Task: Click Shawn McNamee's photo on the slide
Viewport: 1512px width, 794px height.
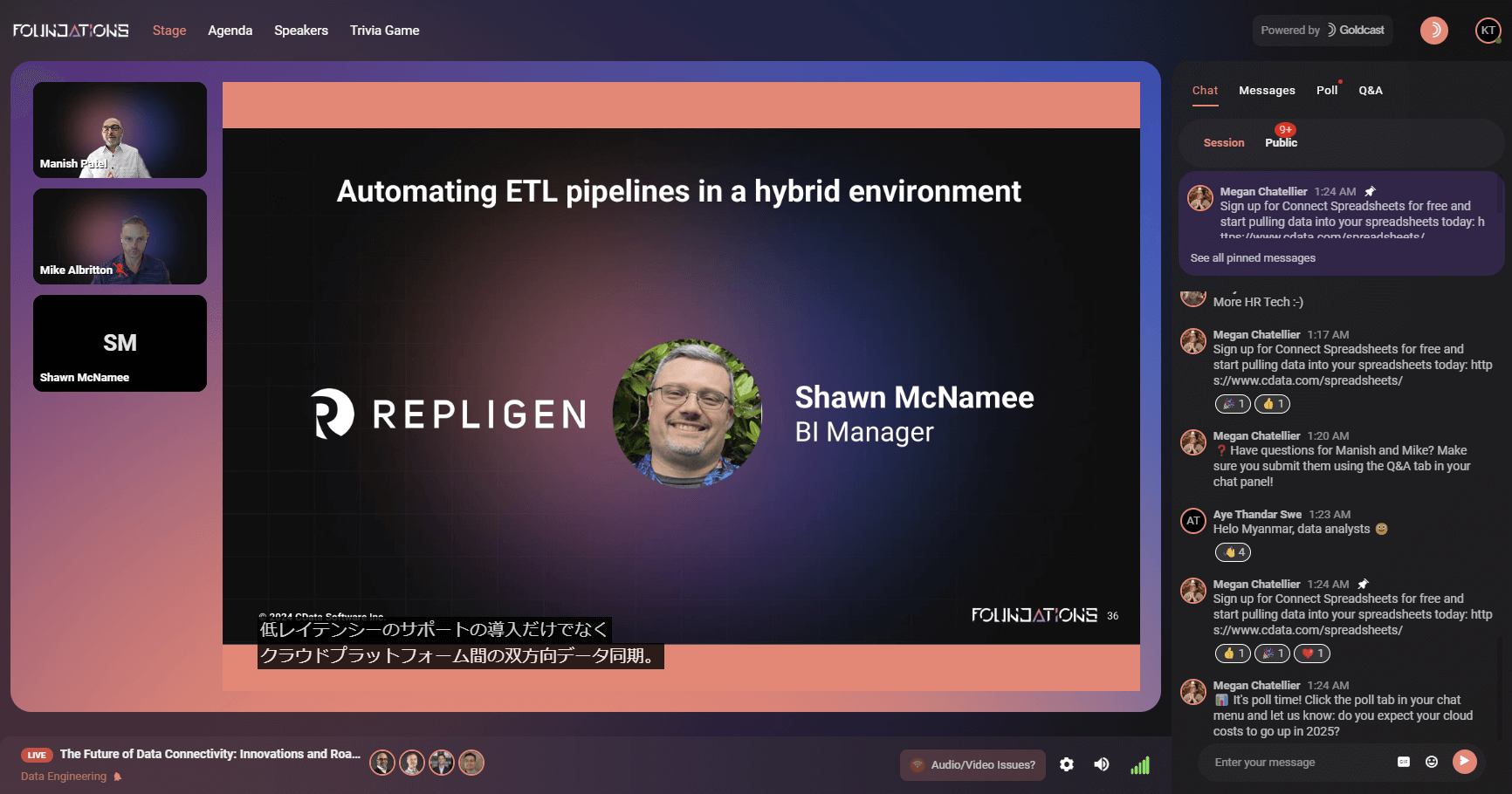Action: [687, 413]
